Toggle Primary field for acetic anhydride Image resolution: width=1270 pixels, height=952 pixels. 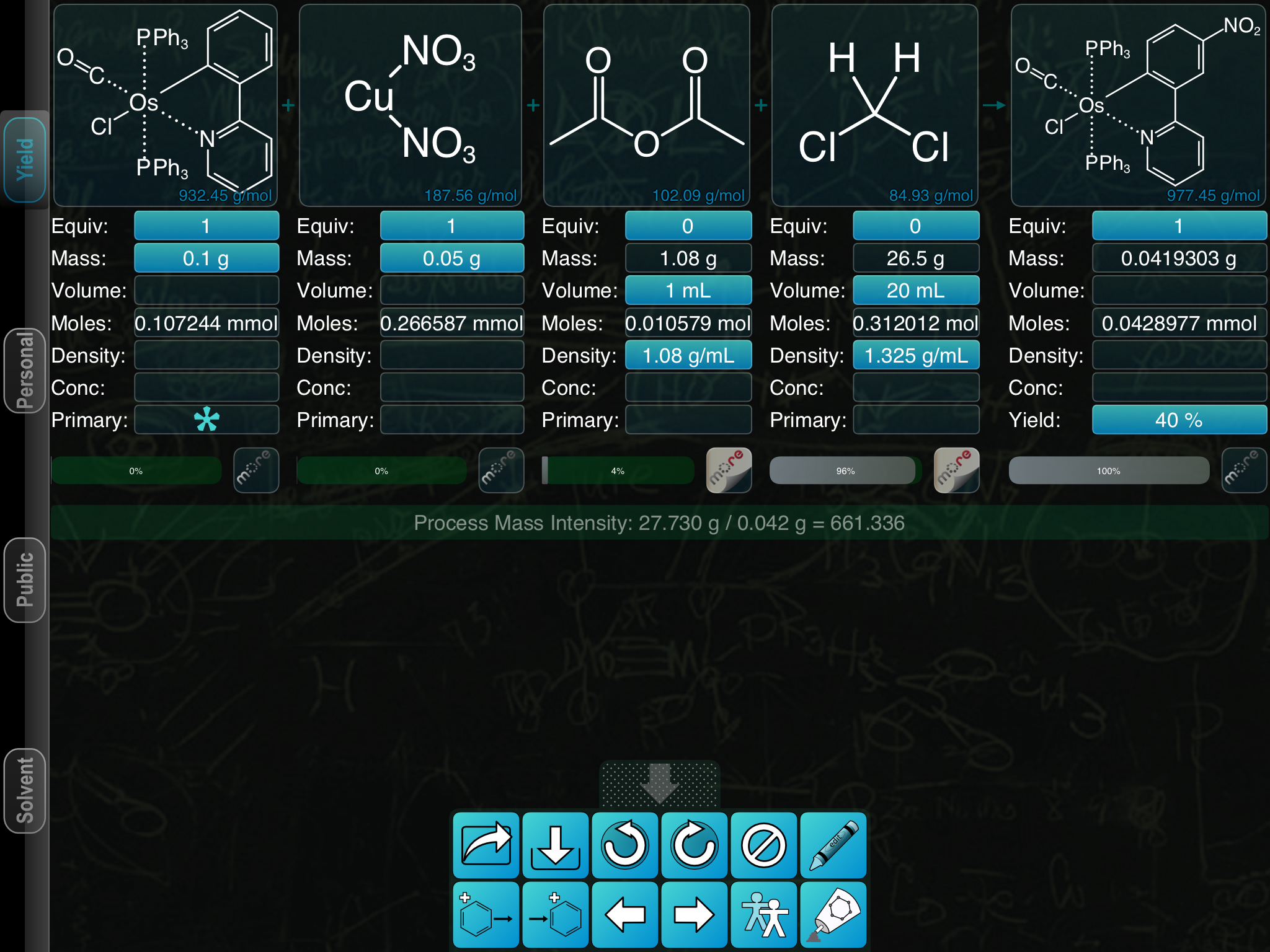(688, 420)
